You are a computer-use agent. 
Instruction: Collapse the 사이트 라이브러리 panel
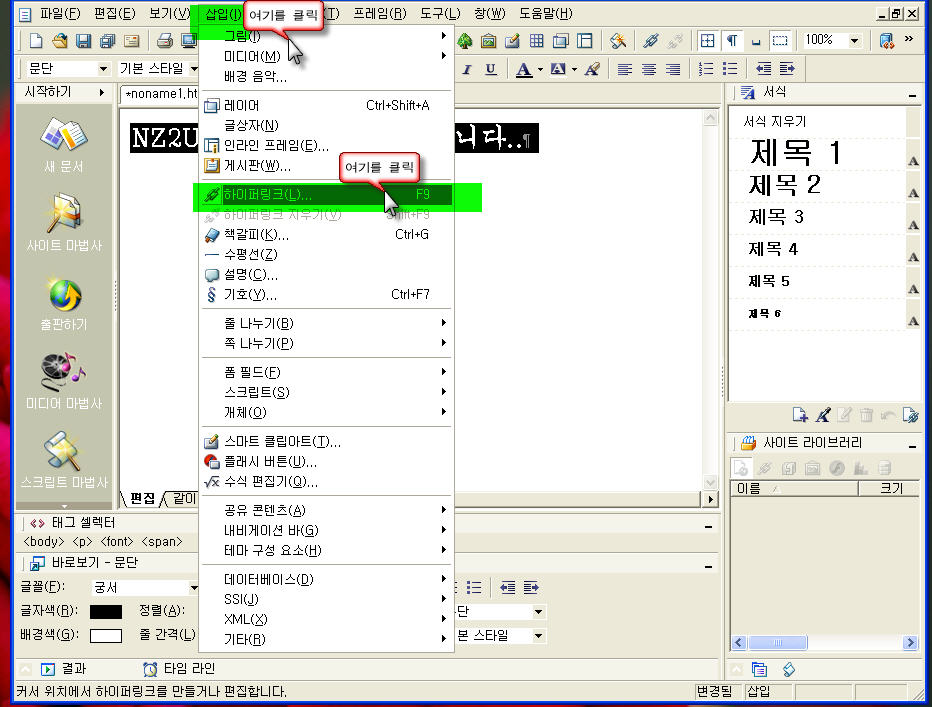pos(912,445)
